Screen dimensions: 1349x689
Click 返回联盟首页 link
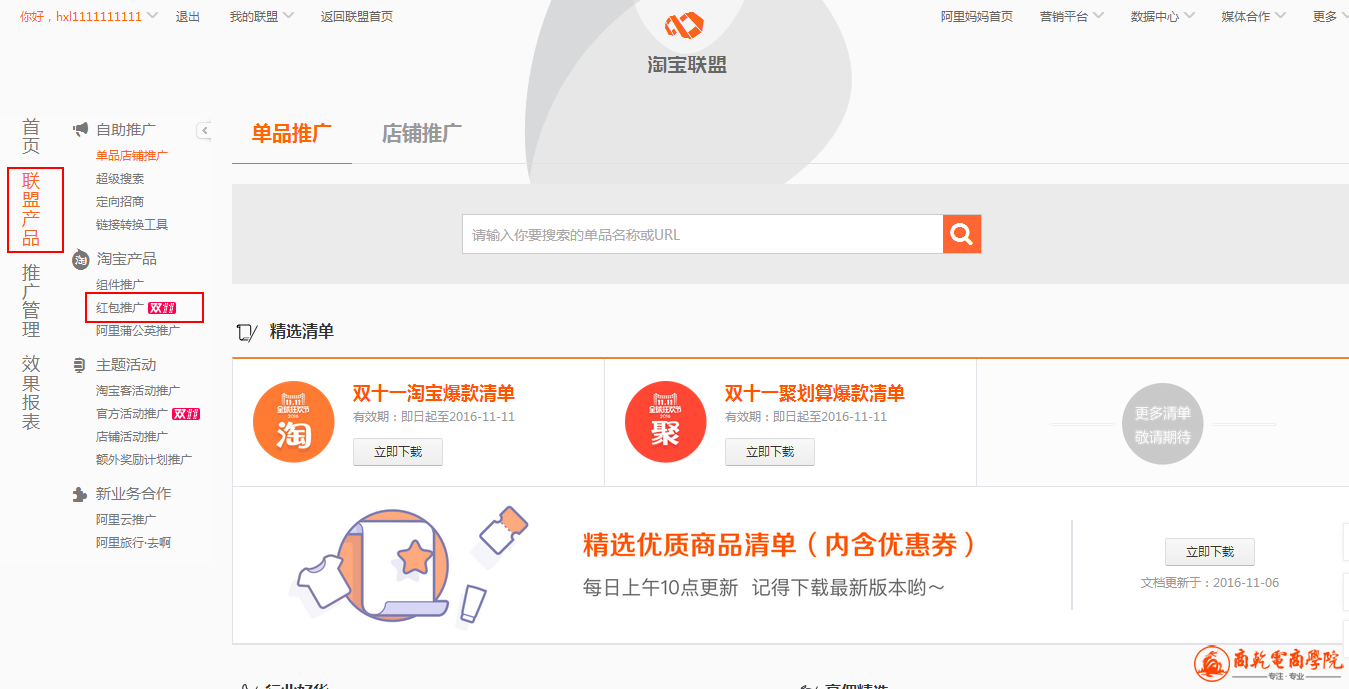357,16
